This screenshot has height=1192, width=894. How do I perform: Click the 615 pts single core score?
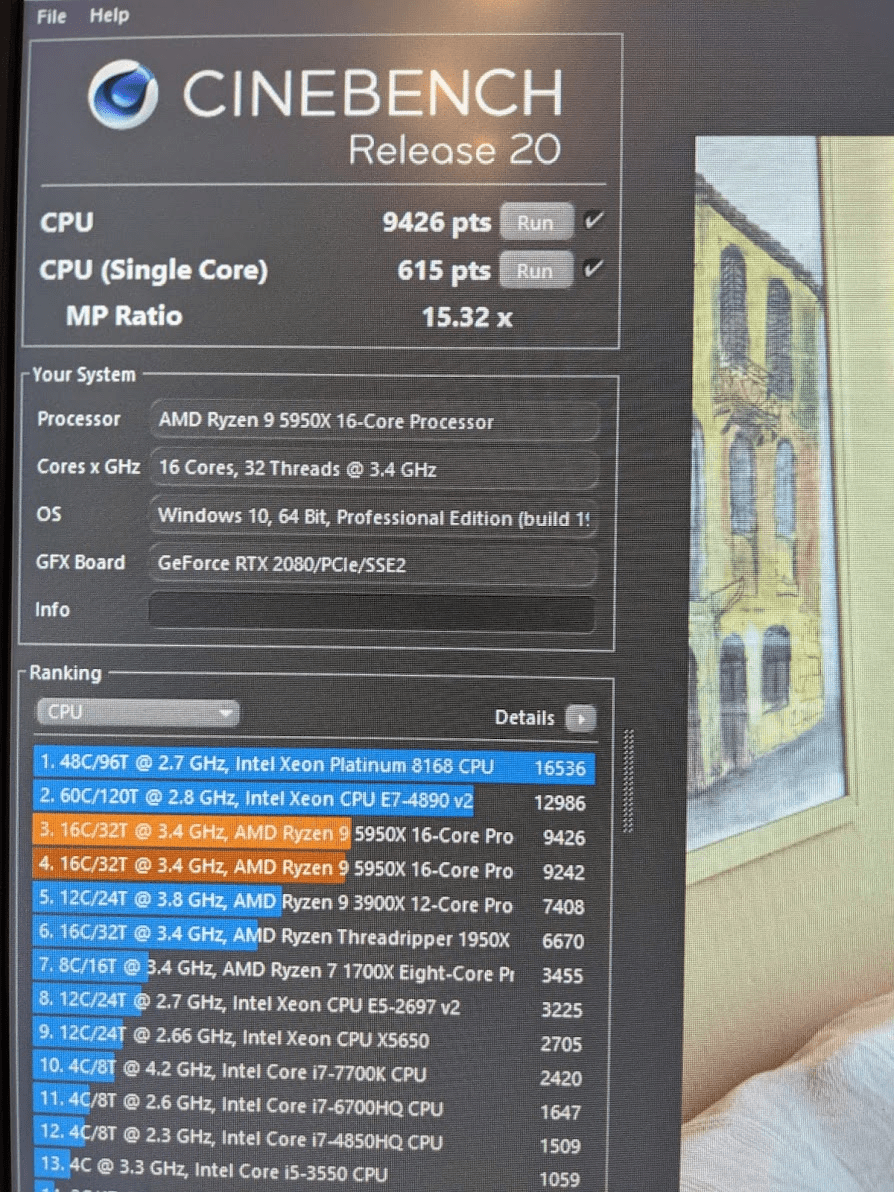[444, 270]
